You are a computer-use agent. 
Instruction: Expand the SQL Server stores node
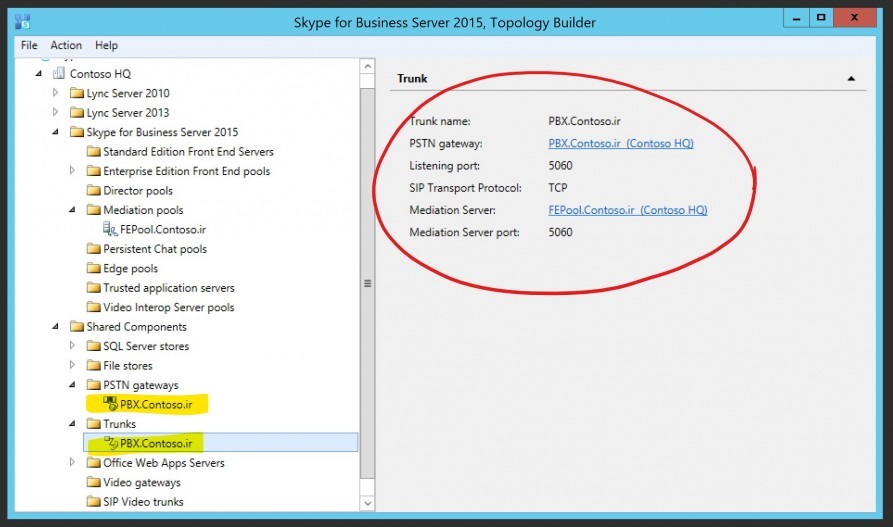[72, 345]
